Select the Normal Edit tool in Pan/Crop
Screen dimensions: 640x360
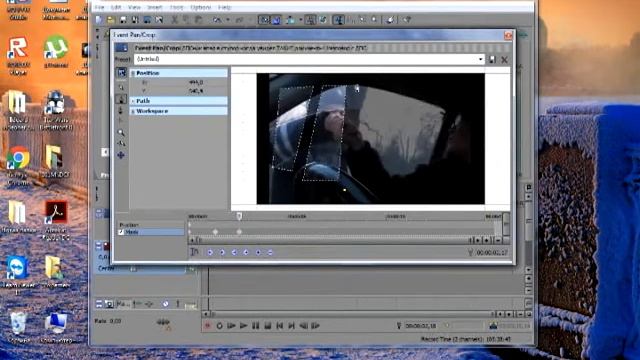(x=121, y=87)
